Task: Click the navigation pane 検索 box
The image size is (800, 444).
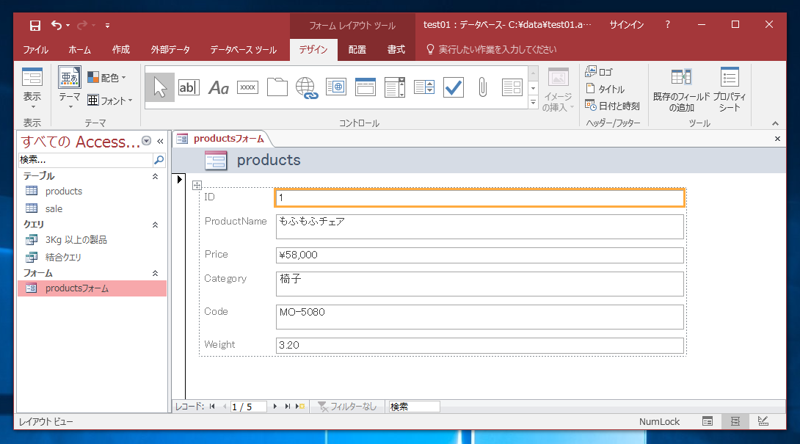Action: (85, 160)
